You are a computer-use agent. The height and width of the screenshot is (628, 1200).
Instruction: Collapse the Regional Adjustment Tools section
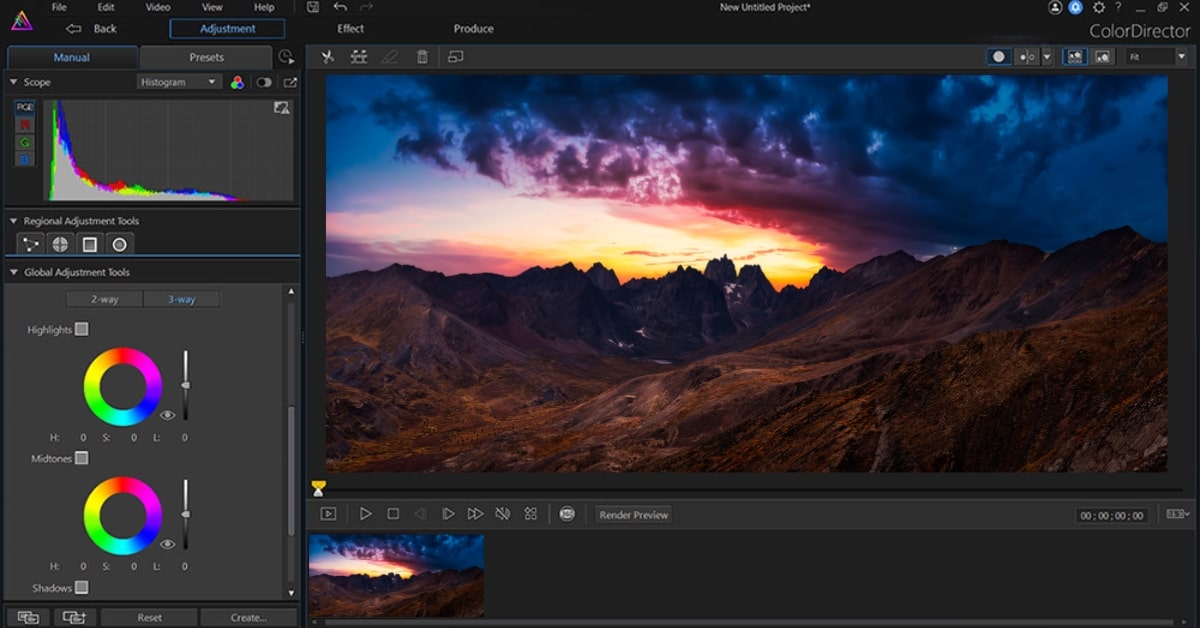tap(13, 221)
